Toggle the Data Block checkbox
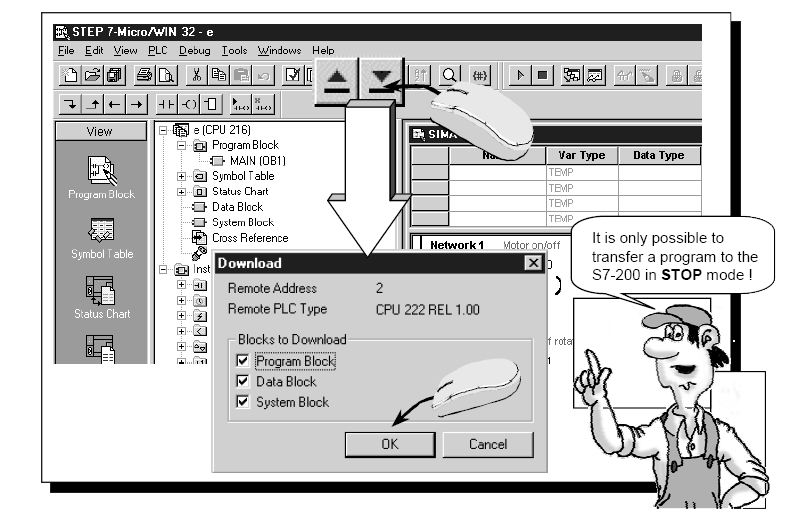The image size is (792, 515). point(242,382)
